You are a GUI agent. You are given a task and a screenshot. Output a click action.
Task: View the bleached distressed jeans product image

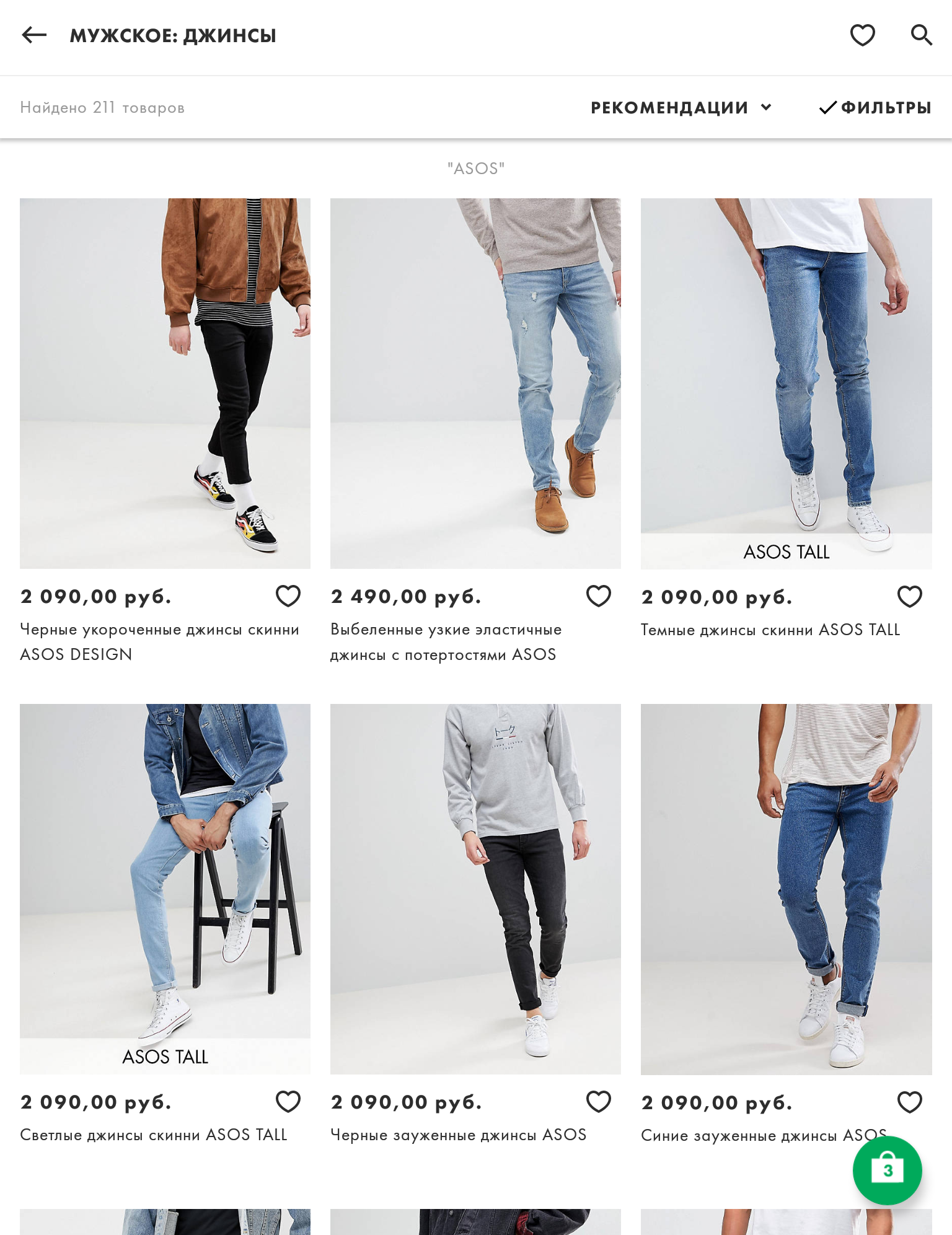(x=475, y=384)
